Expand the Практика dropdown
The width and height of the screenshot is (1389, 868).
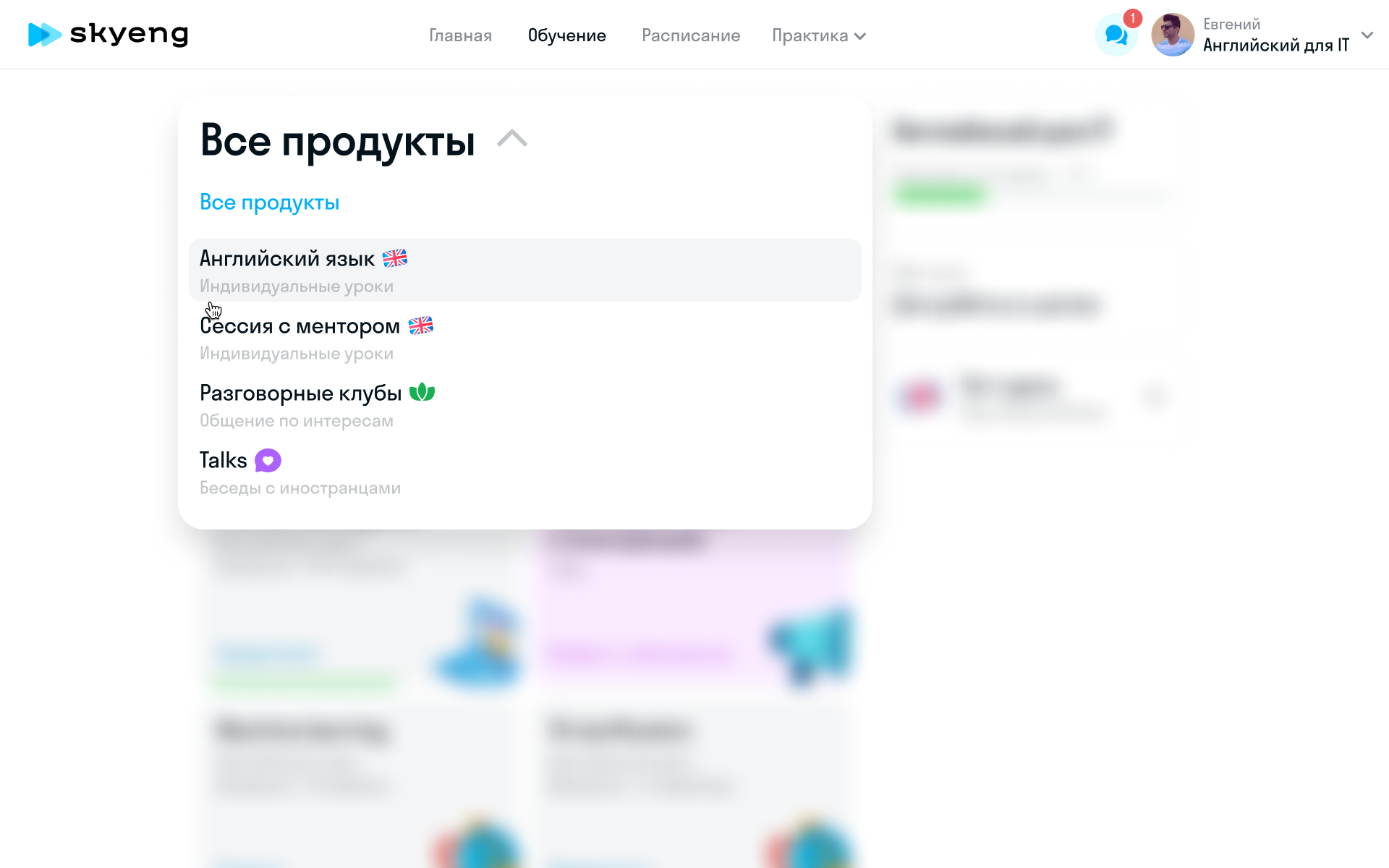point(818,35)
